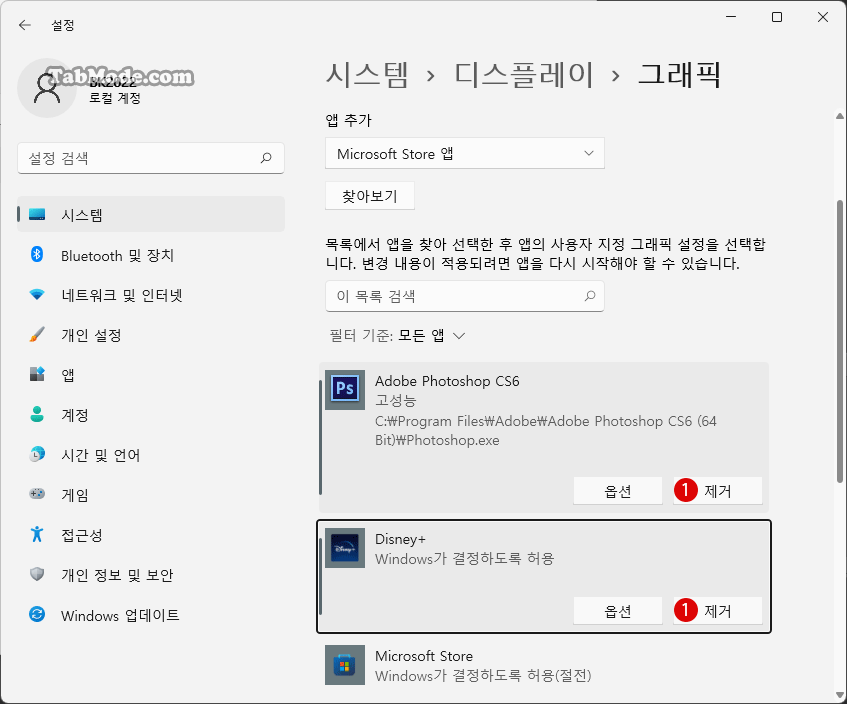Click 옵션 for Disney+
847x704 pixels.
pyautogui.click(x=618, y=611)
